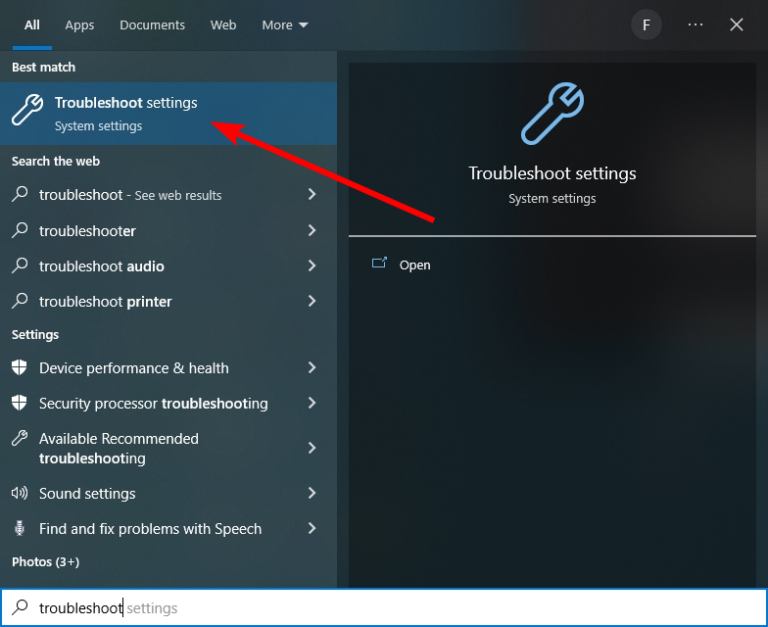Screen dimensions: 768x627
Task: Click the F user account avatar
Action: [x=646, y=24]
